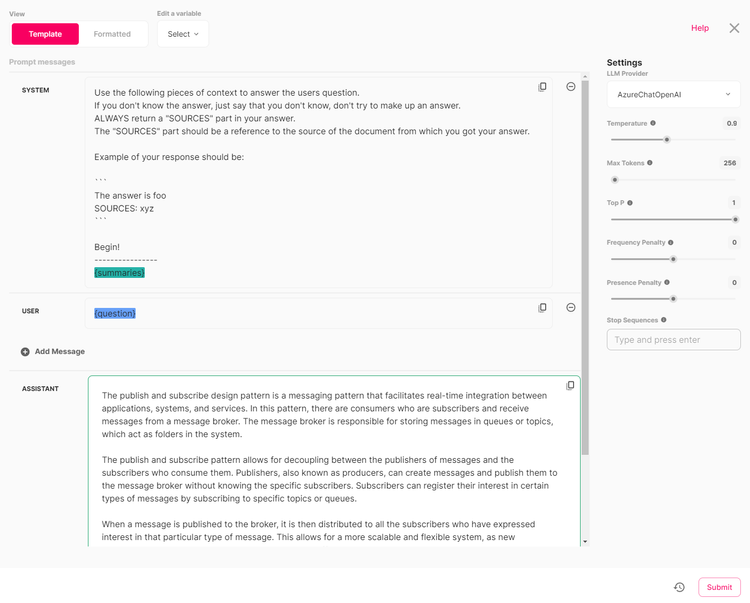Viewport: 750px width, 603px height.
Task: Open prompt history clock icon
Action: 679,587
